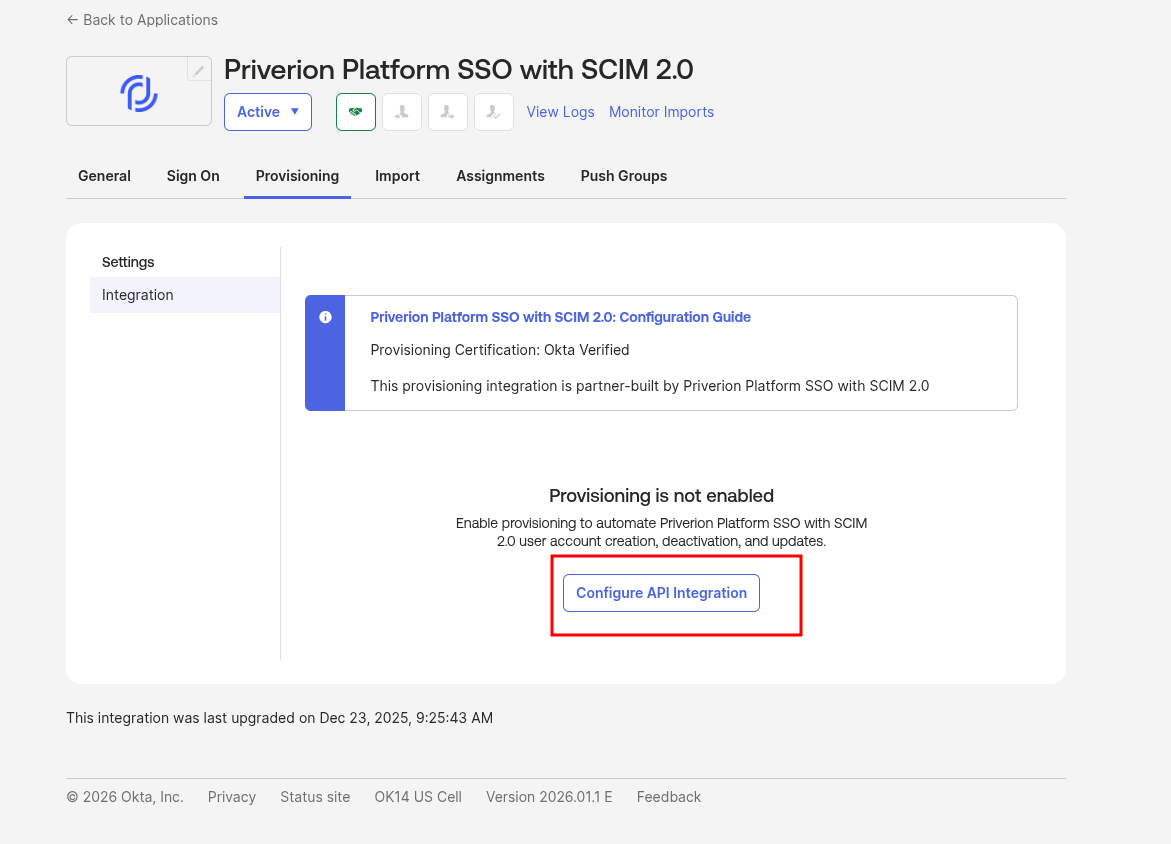Open the Push Groups tab

[x=623, y=176]
